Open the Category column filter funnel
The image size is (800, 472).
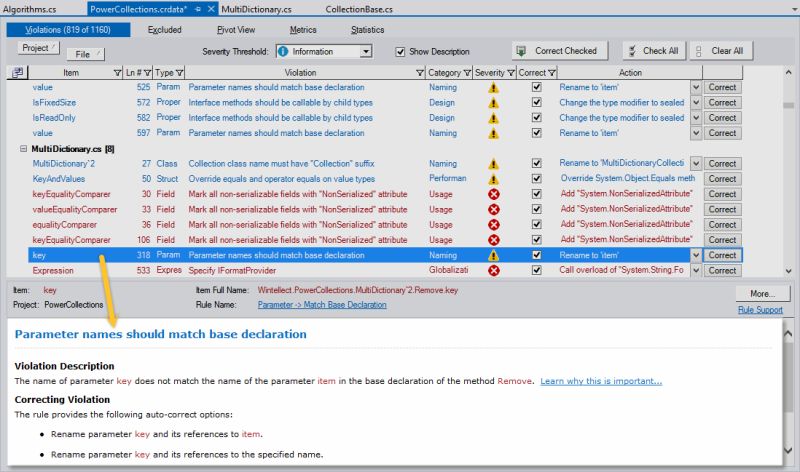click(467, 73)
